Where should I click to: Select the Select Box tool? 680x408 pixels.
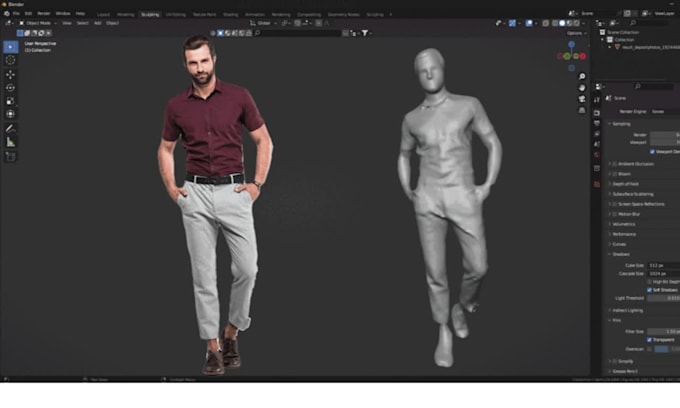(x=10, y=47)
